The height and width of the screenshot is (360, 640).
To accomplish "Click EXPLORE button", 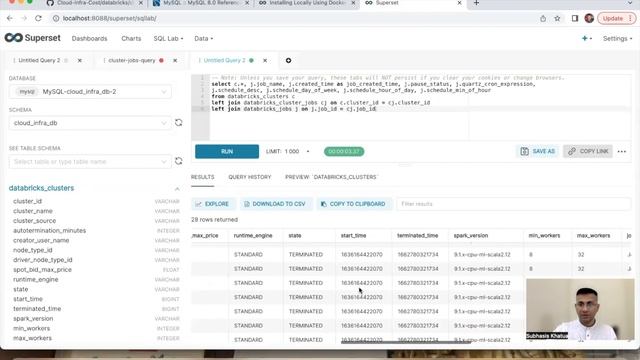I will 212,204.
